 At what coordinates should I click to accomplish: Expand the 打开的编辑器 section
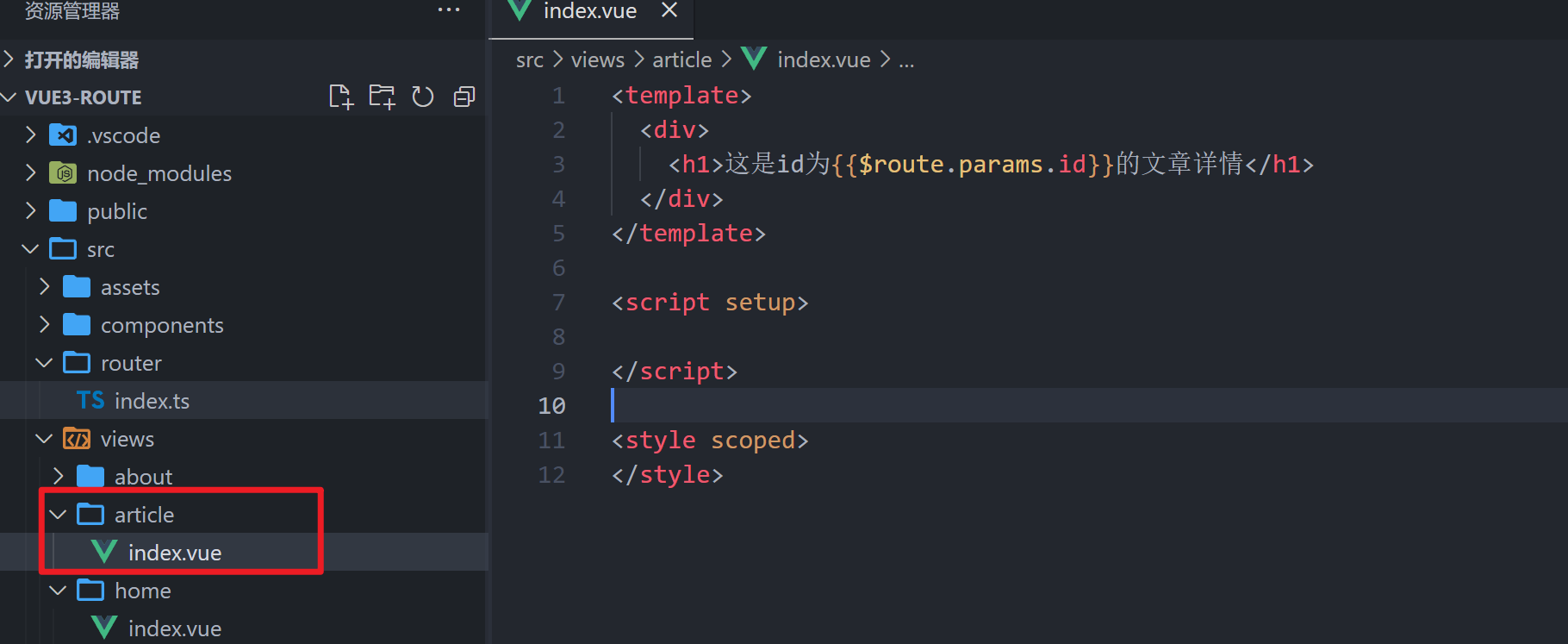(9, 59)
